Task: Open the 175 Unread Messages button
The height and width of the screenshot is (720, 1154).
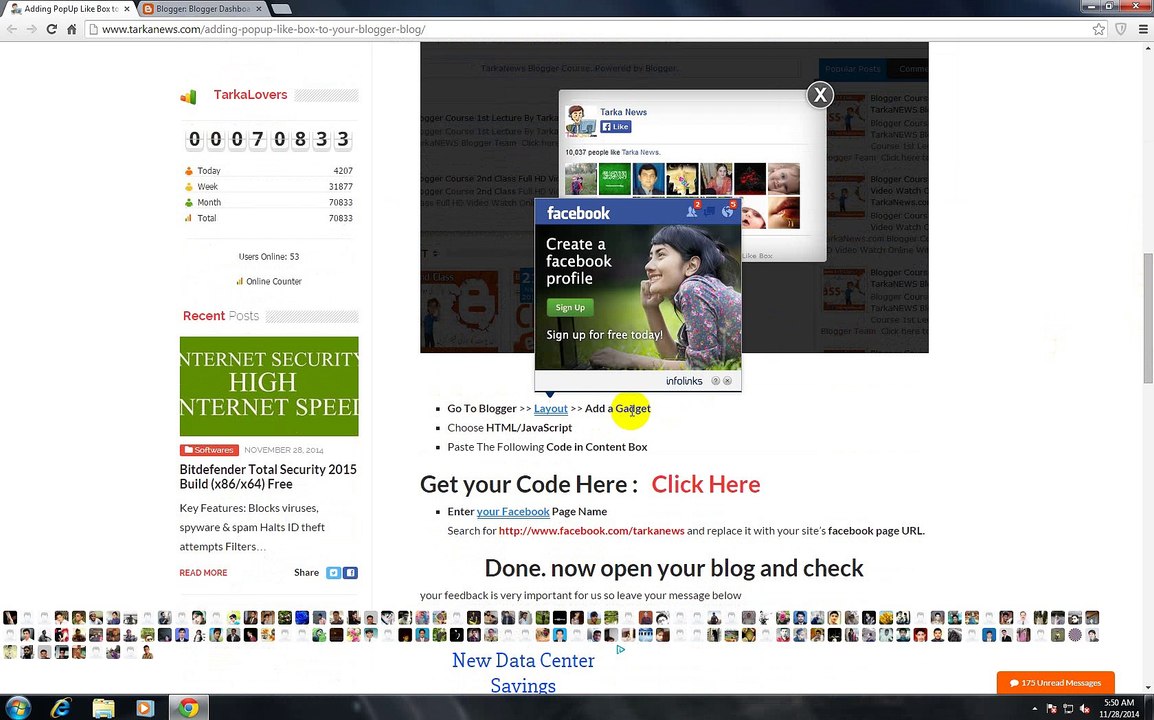Action: pyautogui.click(x=1055, y=682)
